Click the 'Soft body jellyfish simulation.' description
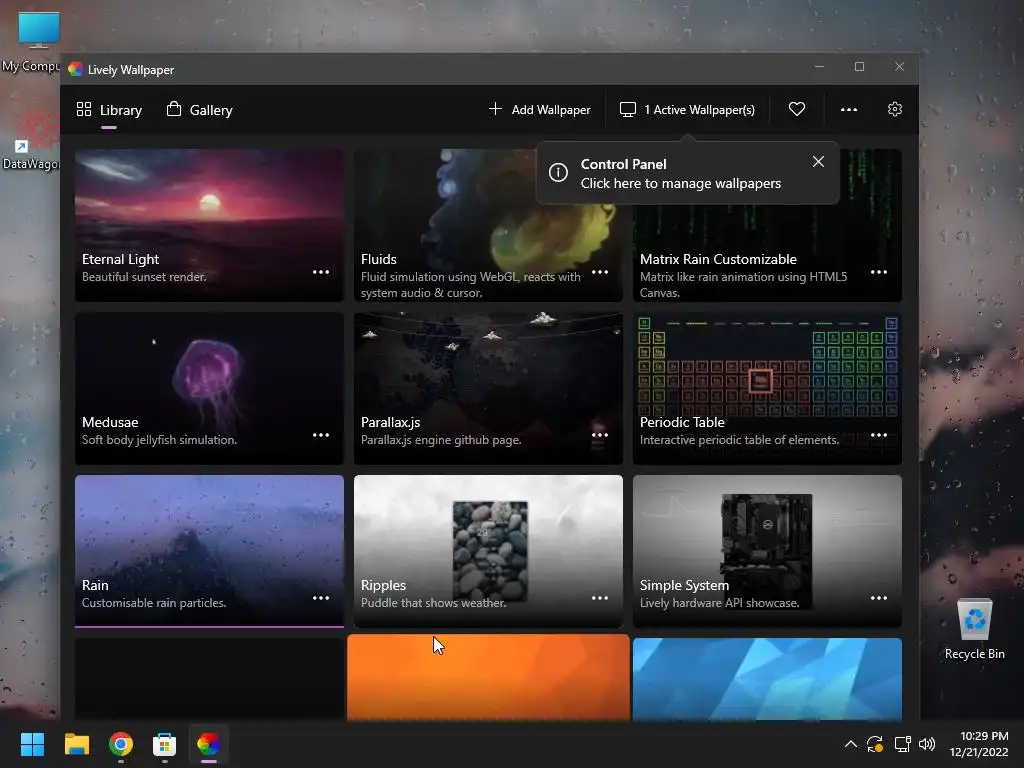 pos(159,440)
